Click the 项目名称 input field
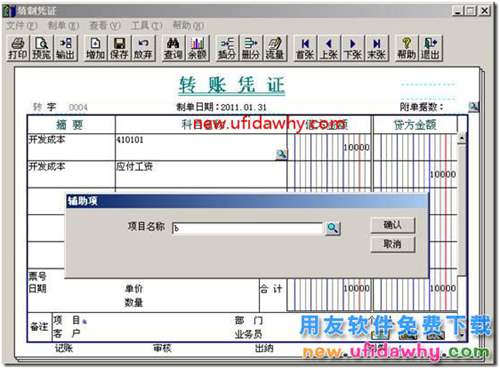 (247, 229)
